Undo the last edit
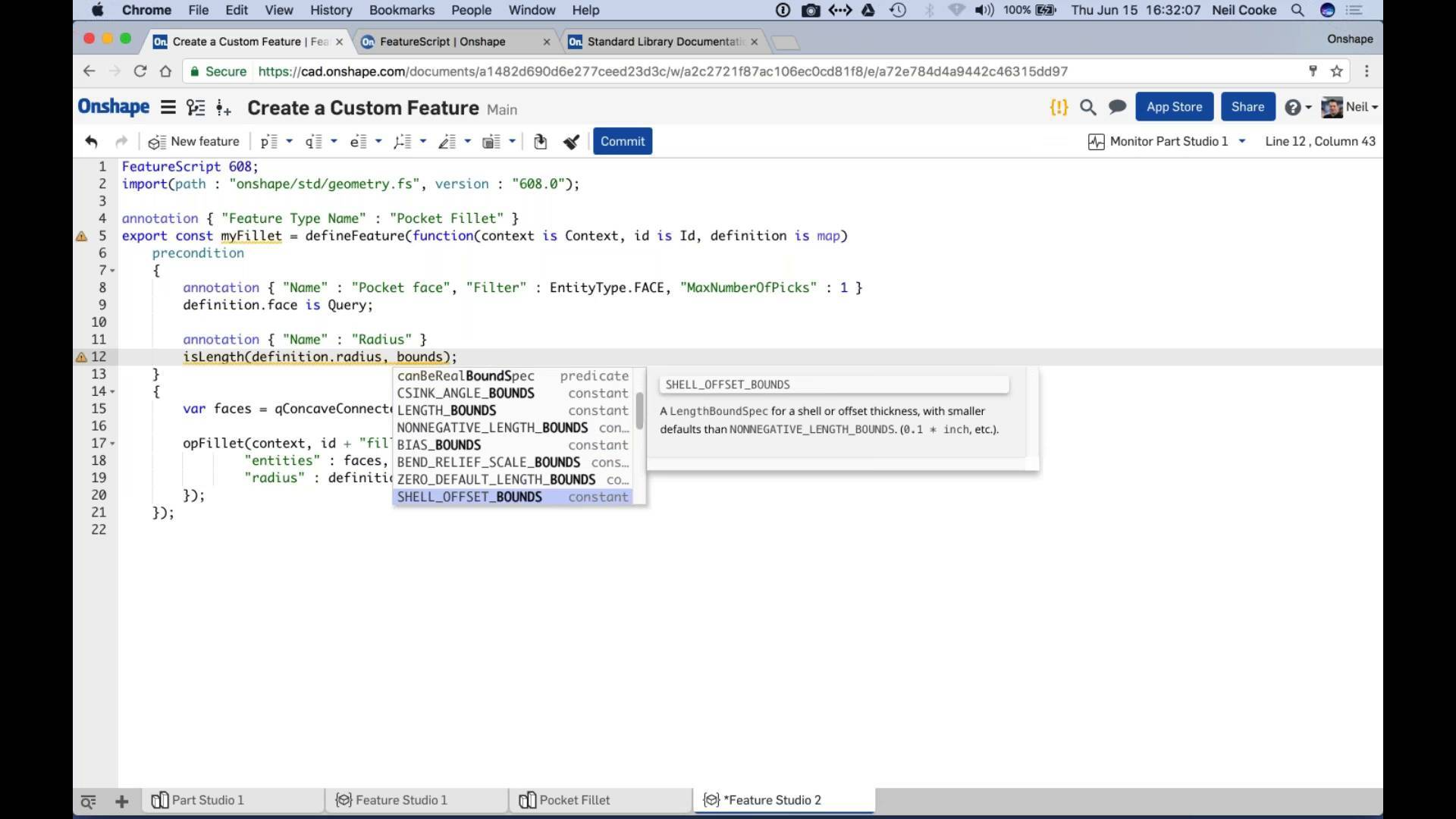The width and height of the screenshot is (1456, 819). click(x=91, y=141)
